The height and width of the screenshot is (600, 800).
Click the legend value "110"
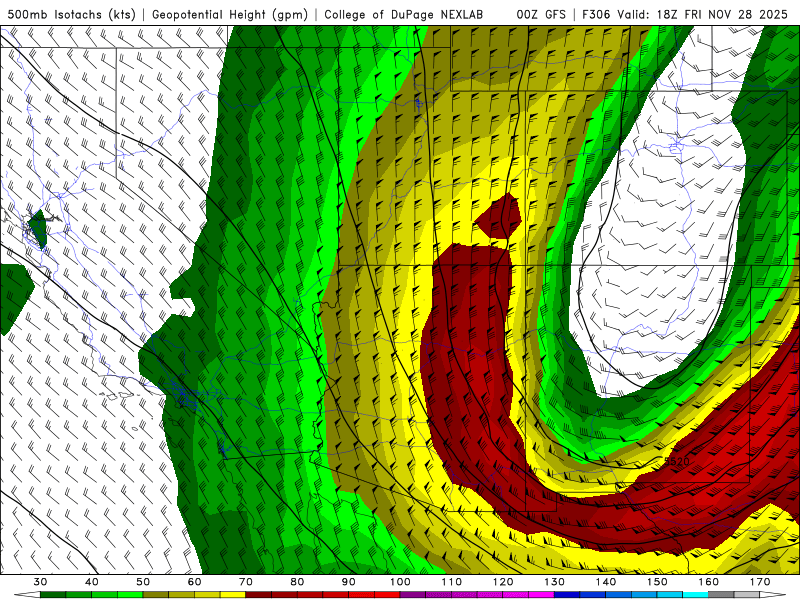[x=452, y=582]
